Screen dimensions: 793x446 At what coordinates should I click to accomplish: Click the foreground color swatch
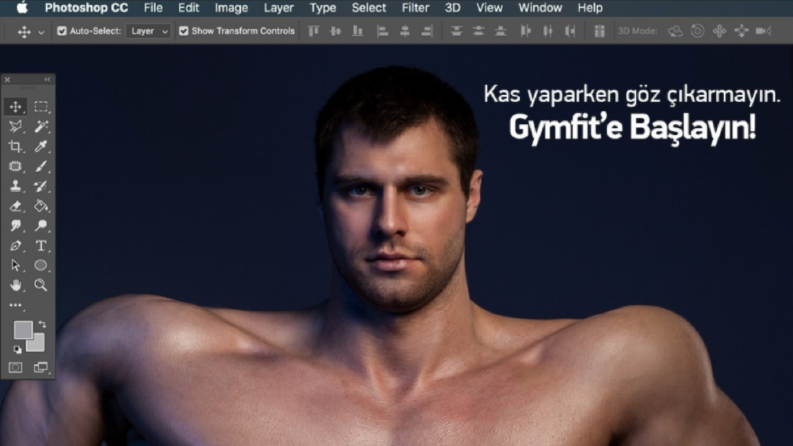tap(22, 330)
